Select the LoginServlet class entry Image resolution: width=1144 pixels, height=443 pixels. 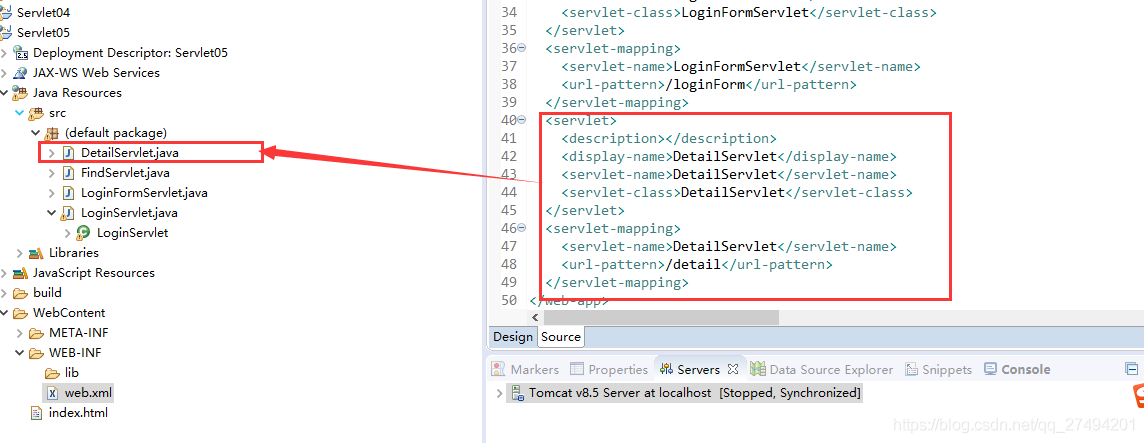[x=132, y=233]
